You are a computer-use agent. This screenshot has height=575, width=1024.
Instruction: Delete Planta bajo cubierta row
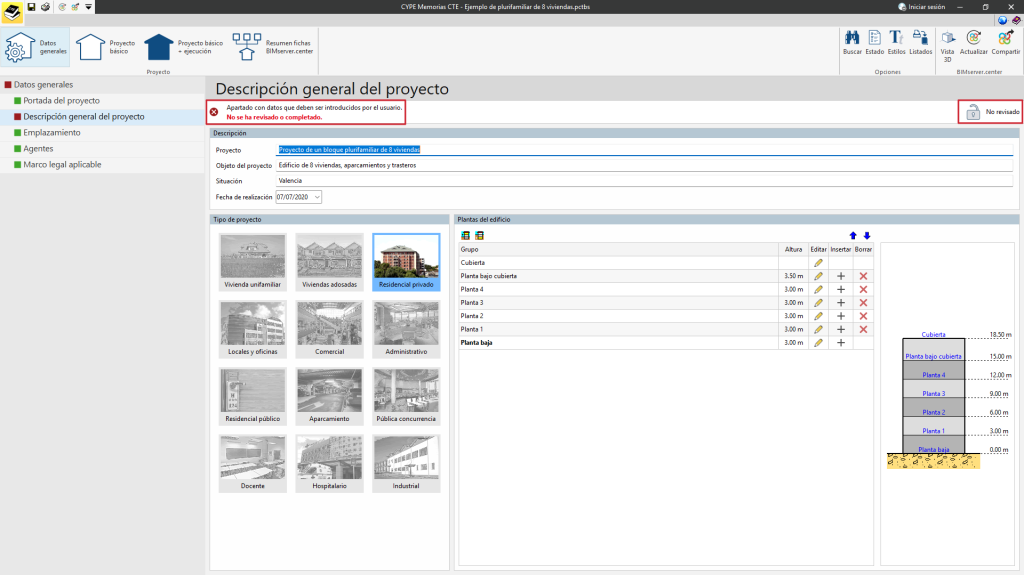click(x=863, y=276)
